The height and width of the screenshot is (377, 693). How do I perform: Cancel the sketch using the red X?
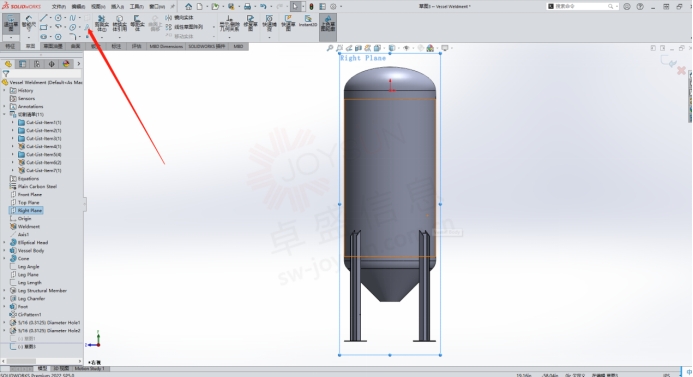click(682, 70)
